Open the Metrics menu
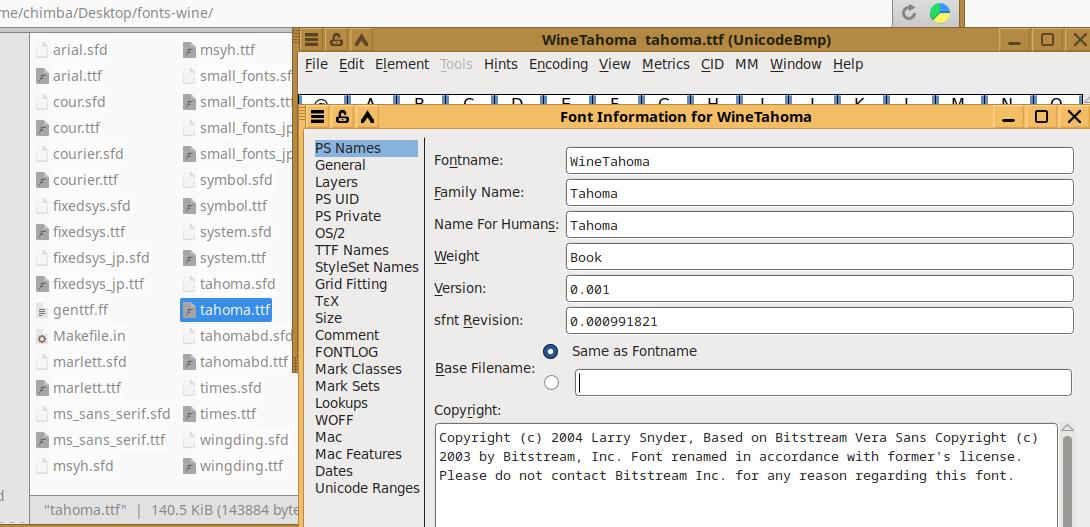1090x527 pixels. tap(665, 64)
